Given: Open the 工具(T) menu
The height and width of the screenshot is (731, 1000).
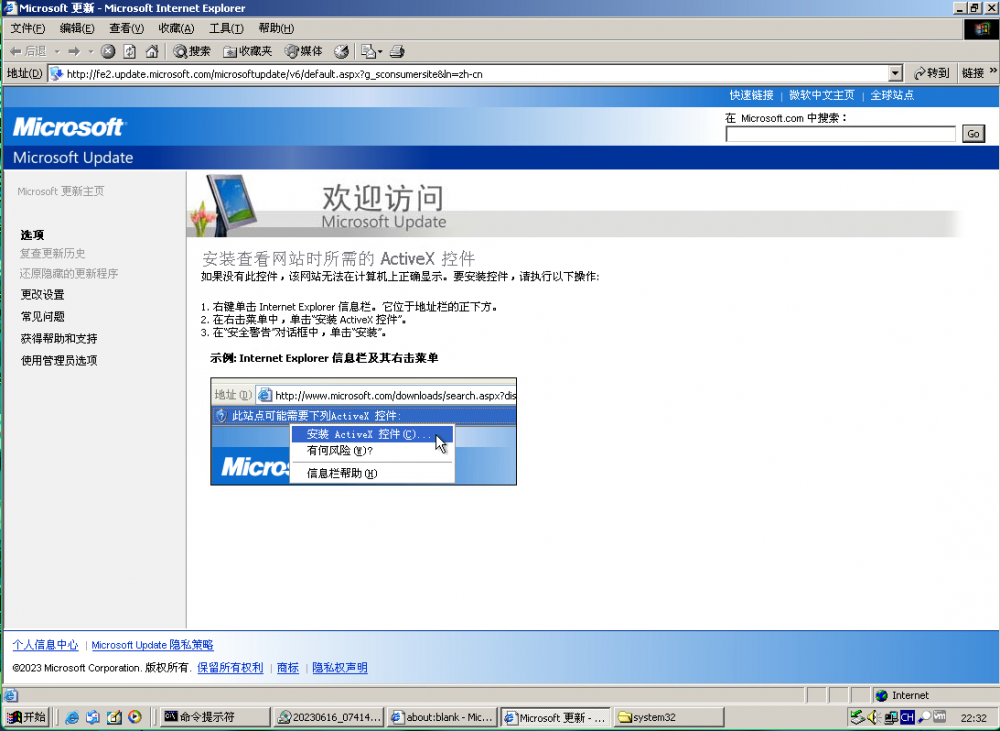Looking at the screenshot, I should [x=226, y=28].
